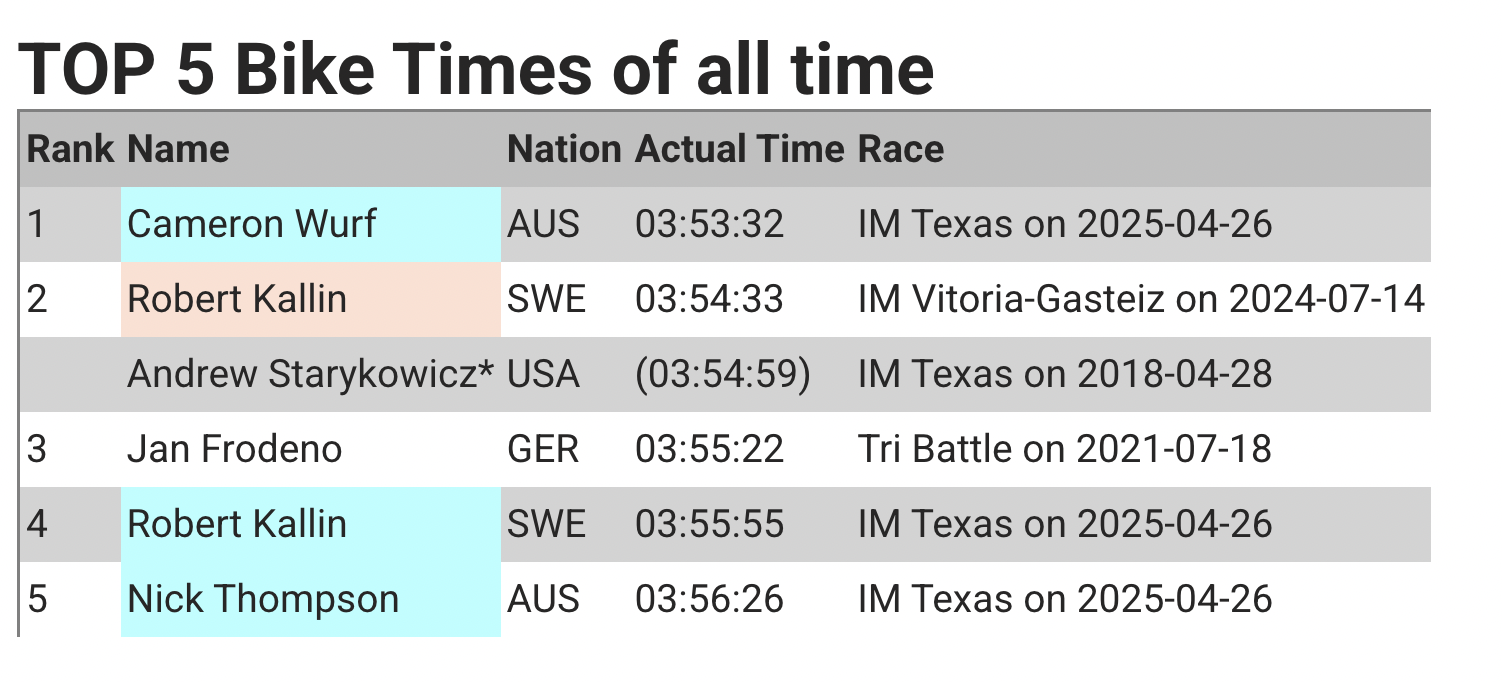Click the GER nation cell
This screenshot has height=682, width=1502.
(x=543, y=449)
